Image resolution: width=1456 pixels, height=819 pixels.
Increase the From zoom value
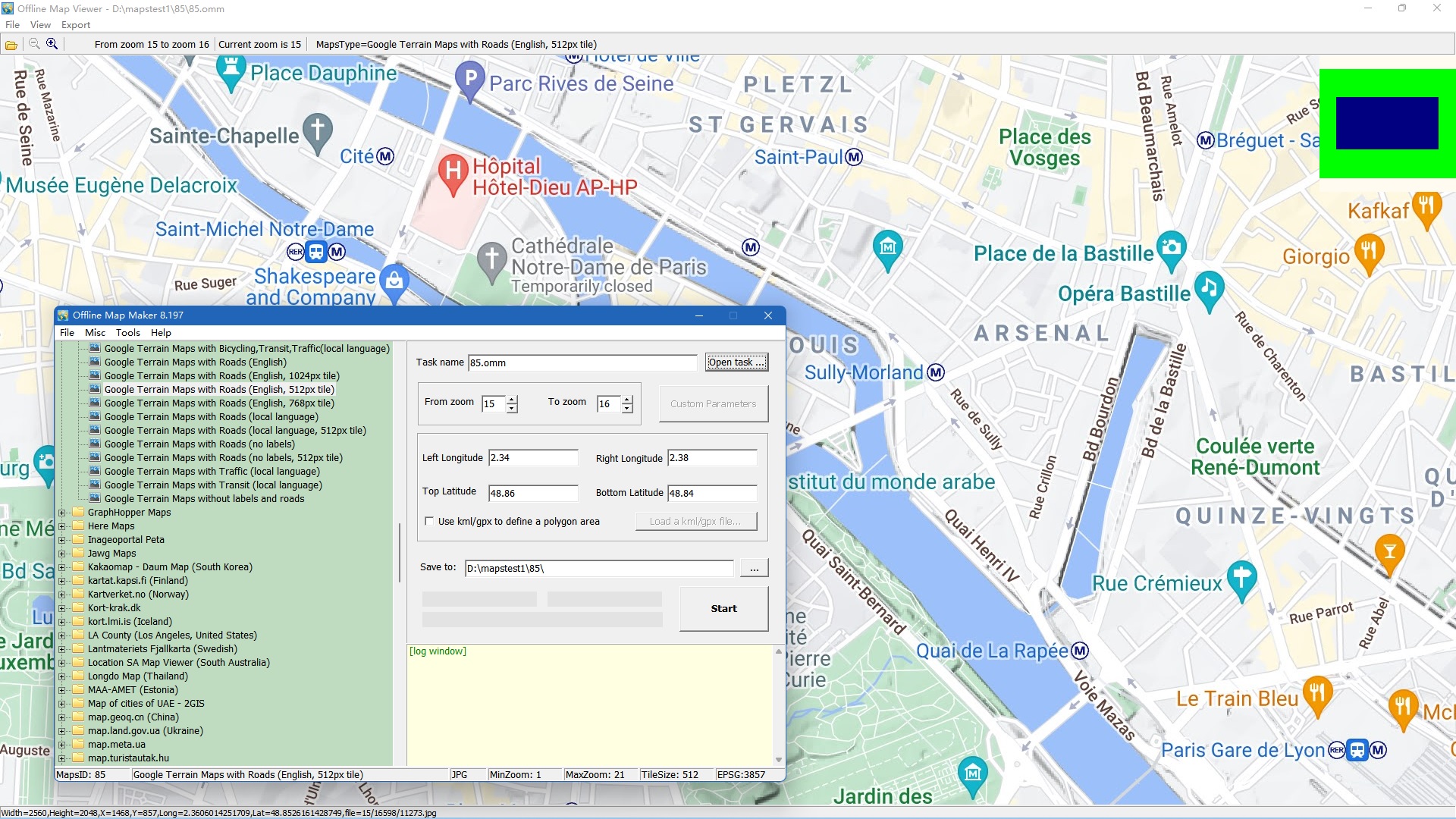click(x=512, y=399)
